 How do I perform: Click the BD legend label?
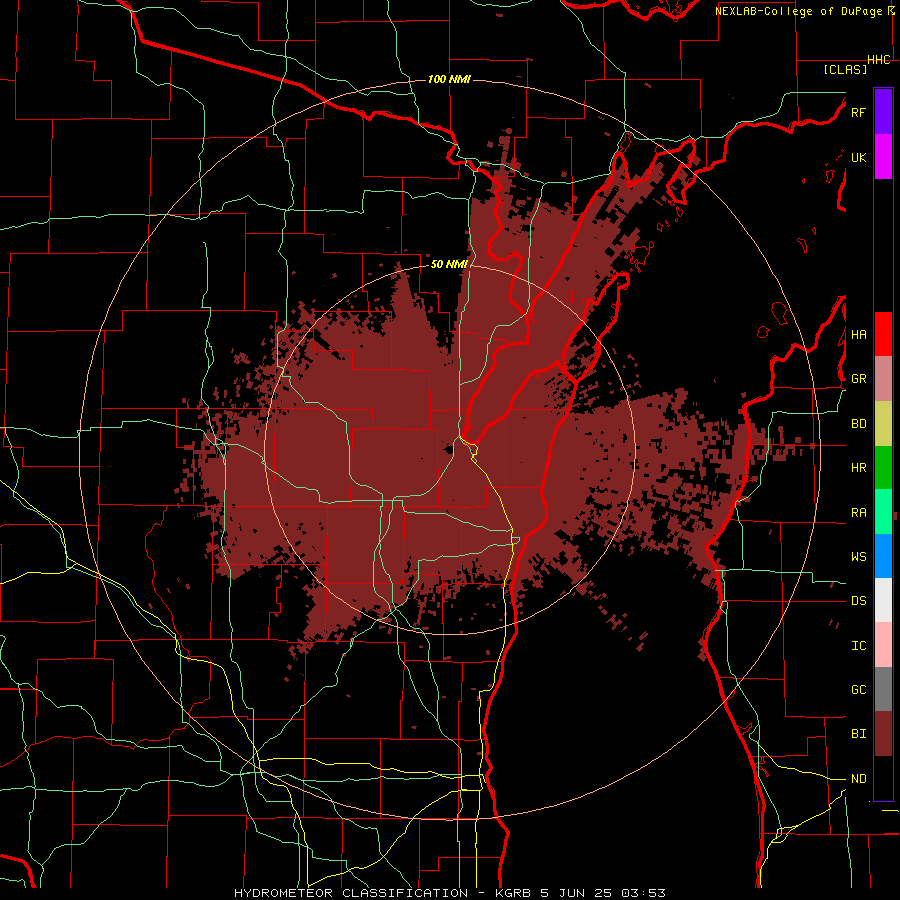(x=858, y=424)
